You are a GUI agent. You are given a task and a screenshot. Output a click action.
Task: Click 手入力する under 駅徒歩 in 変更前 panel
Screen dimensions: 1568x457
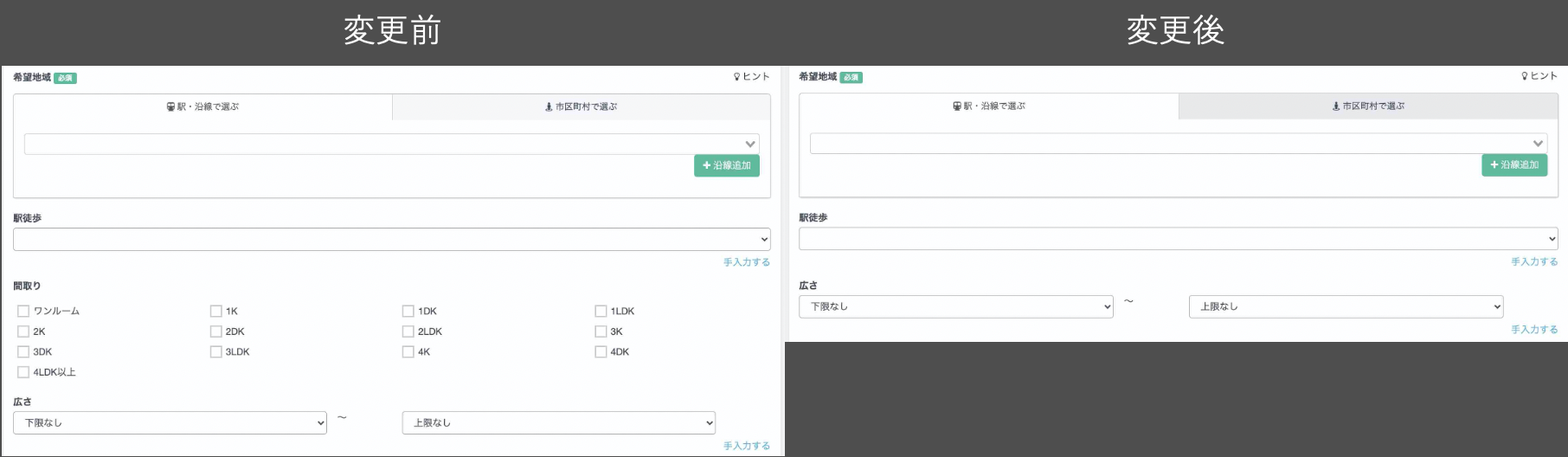click(747, 262)
